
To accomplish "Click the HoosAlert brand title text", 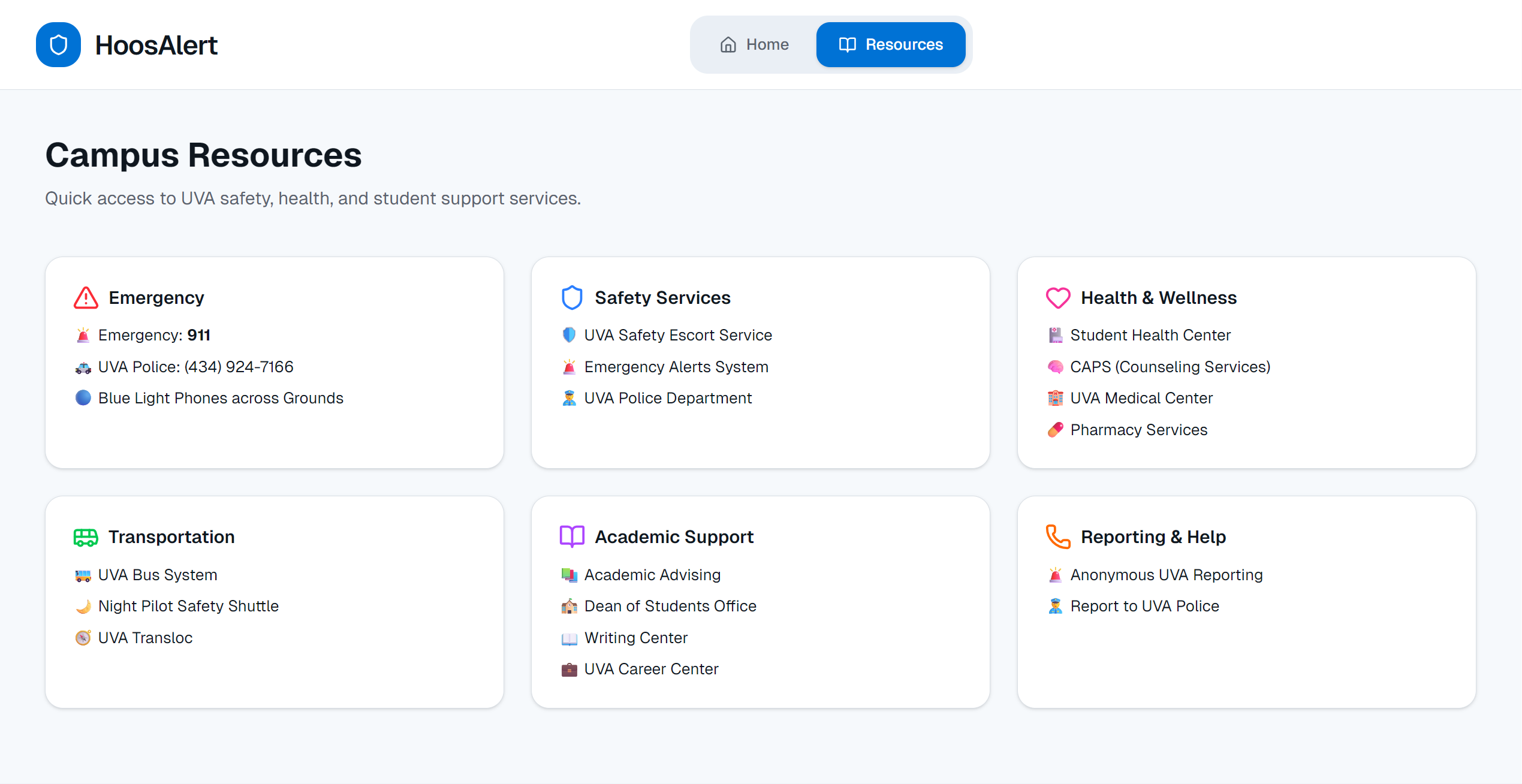I will (156, 46).
